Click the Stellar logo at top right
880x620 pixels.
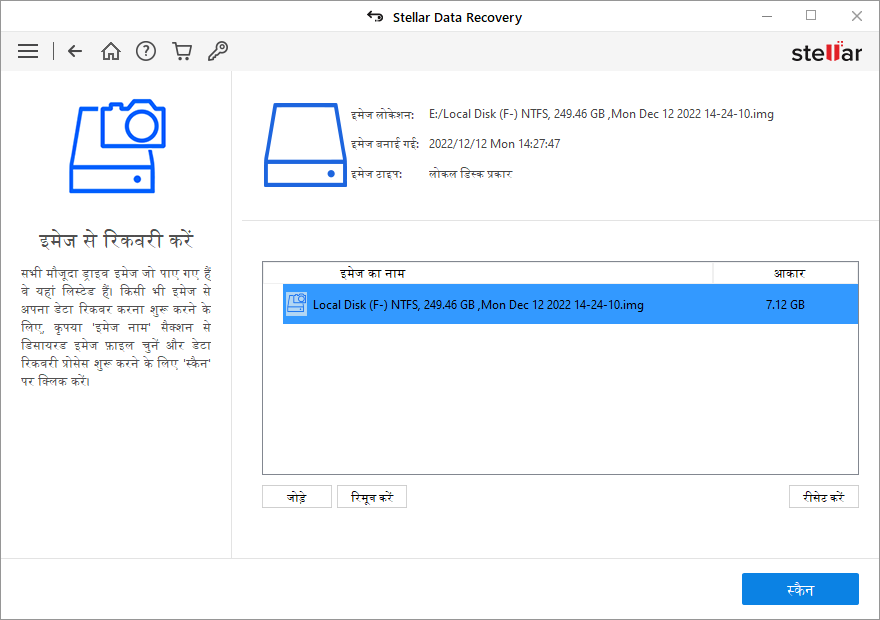(x=826, y=52)
